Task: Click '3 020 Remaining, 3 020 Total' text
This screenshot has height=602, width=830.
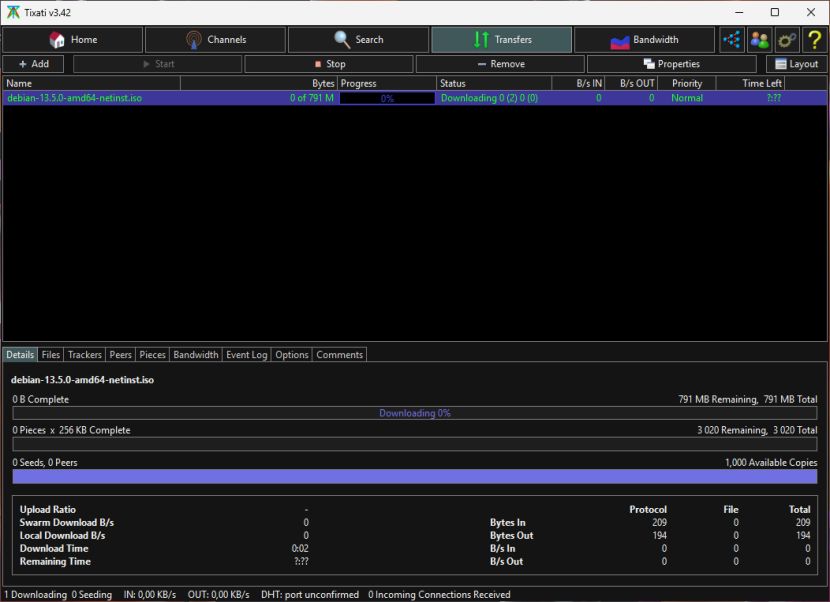Action: (x=757, y=430)
